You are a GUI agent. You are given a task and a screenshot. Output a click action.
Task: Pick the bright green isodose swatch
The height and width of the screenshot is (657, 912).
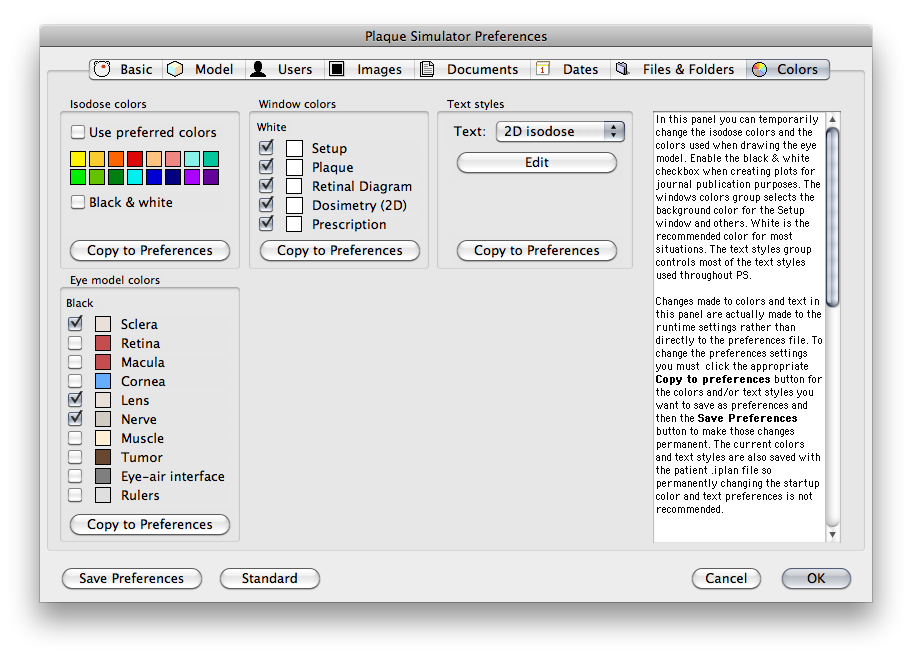pos(78,177)
